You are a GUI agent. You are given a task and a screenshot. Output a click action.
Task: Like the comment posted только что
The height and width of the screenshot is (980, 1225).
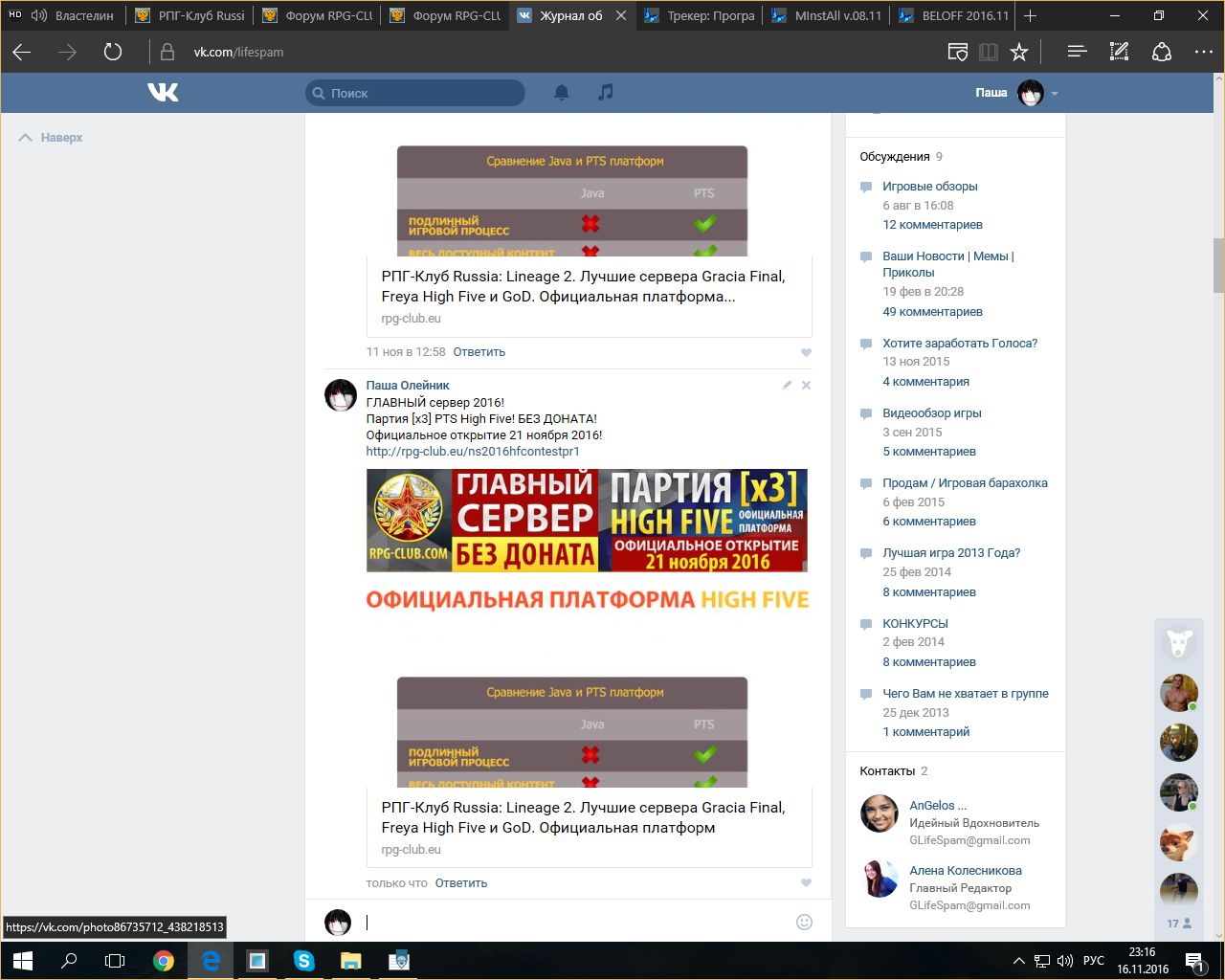tap(806, 883)
